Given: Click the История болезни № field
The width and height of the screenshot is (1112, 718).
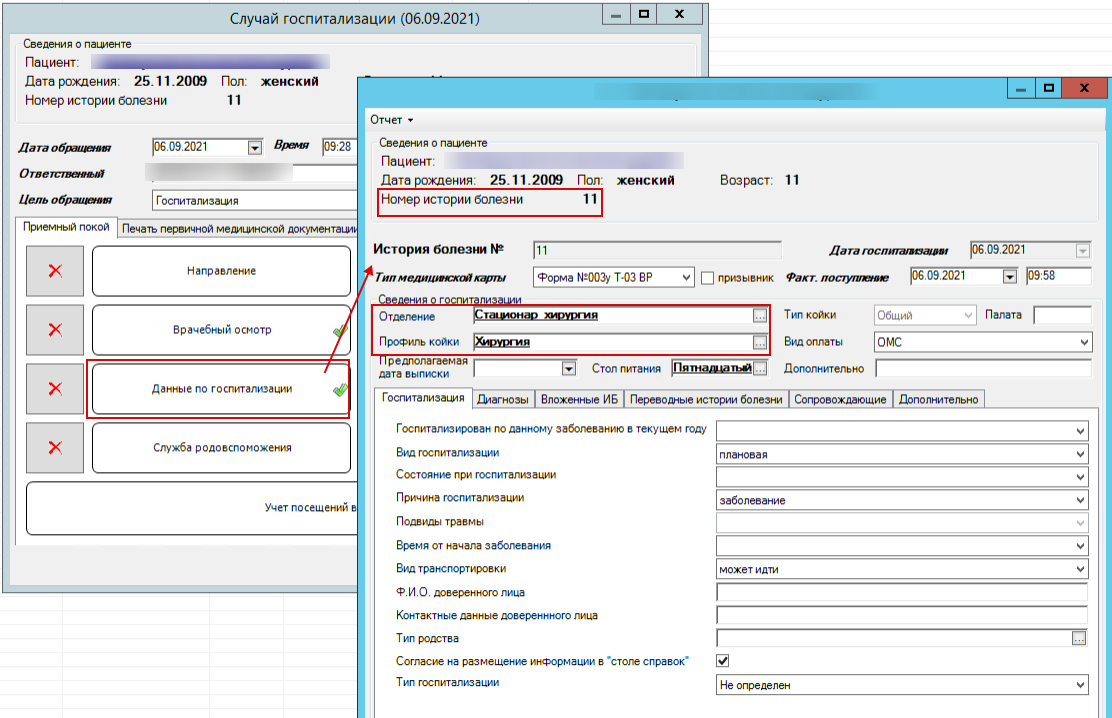Looking at the screenshot, I should (657, 250).
